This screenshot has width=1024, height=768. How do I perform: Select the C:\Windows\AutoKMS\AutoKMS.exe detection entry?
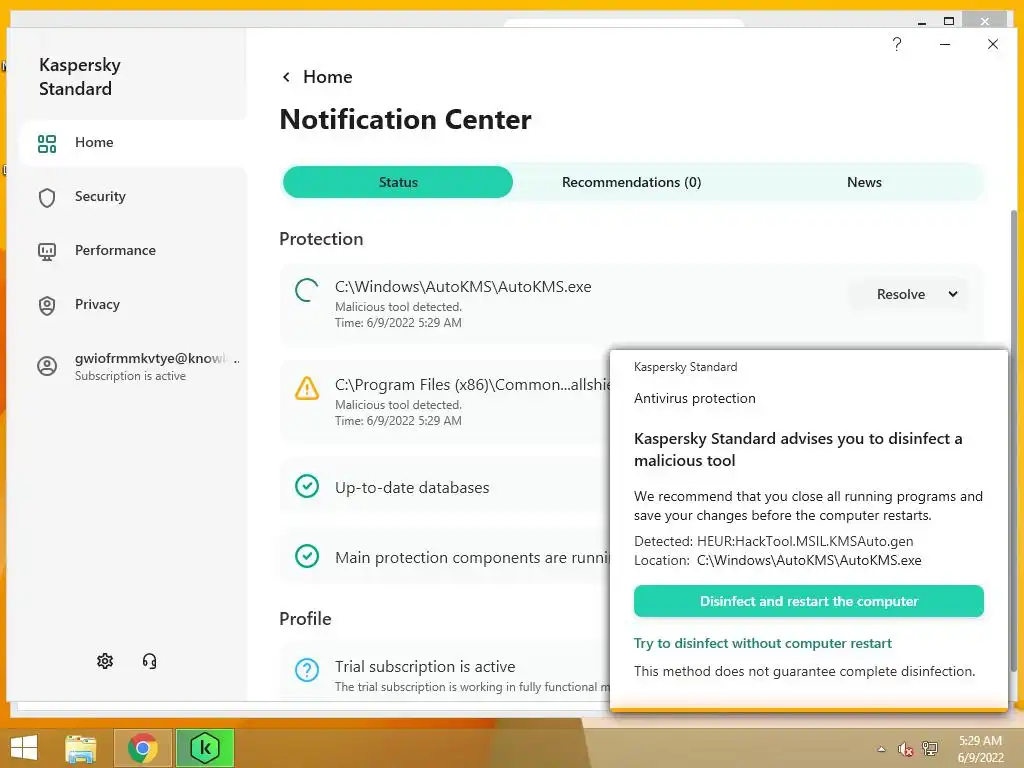pyautogui.click(x=631, y=304)
